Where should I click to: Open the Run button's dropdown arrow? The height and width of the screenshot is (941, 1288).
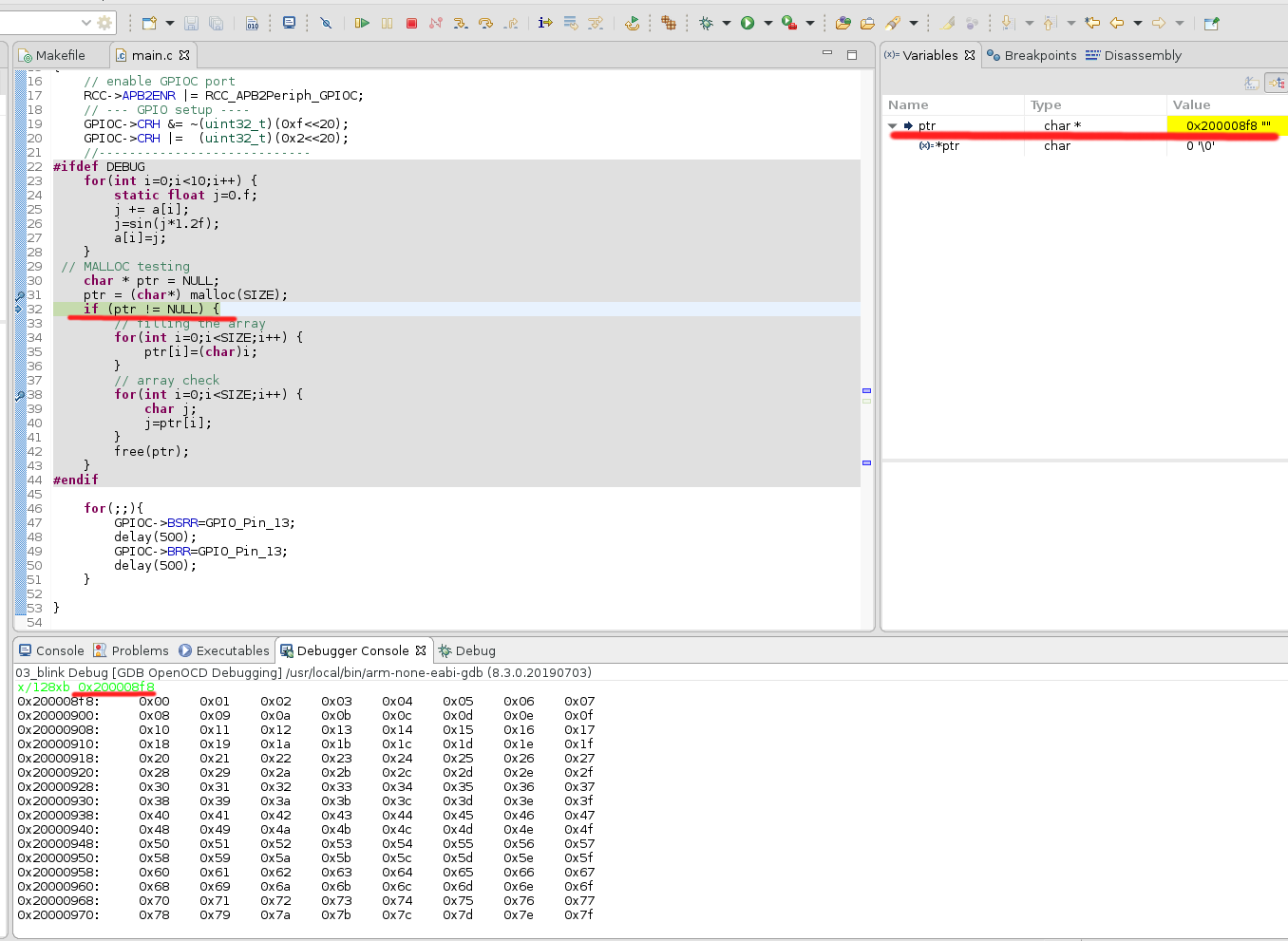tap(767, 23)
